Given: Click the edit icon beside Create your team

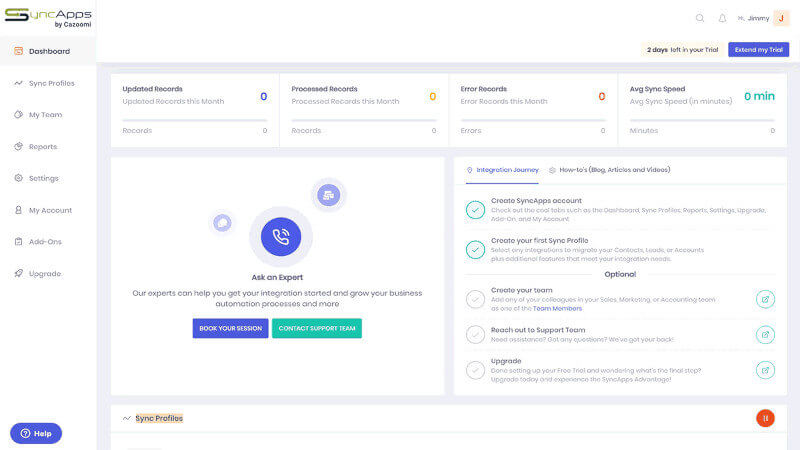Looking at the screenshot, I should pos(765,298).
